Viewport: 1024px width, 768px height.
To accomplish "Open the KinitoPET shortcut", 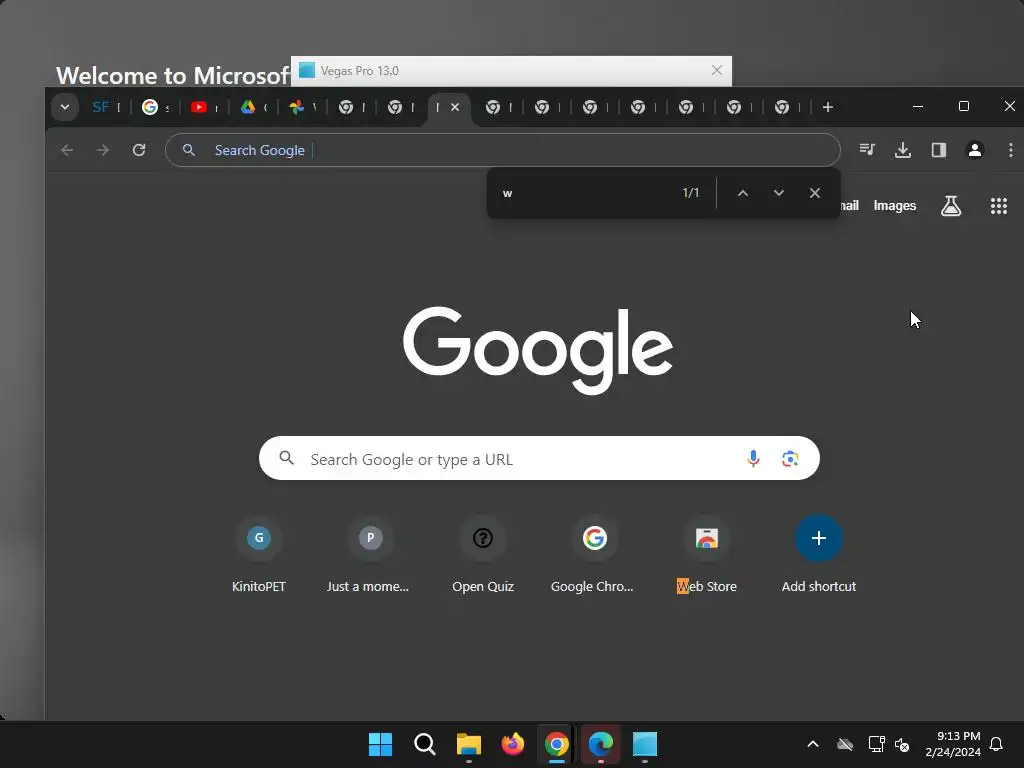I will tap(259, 554).
